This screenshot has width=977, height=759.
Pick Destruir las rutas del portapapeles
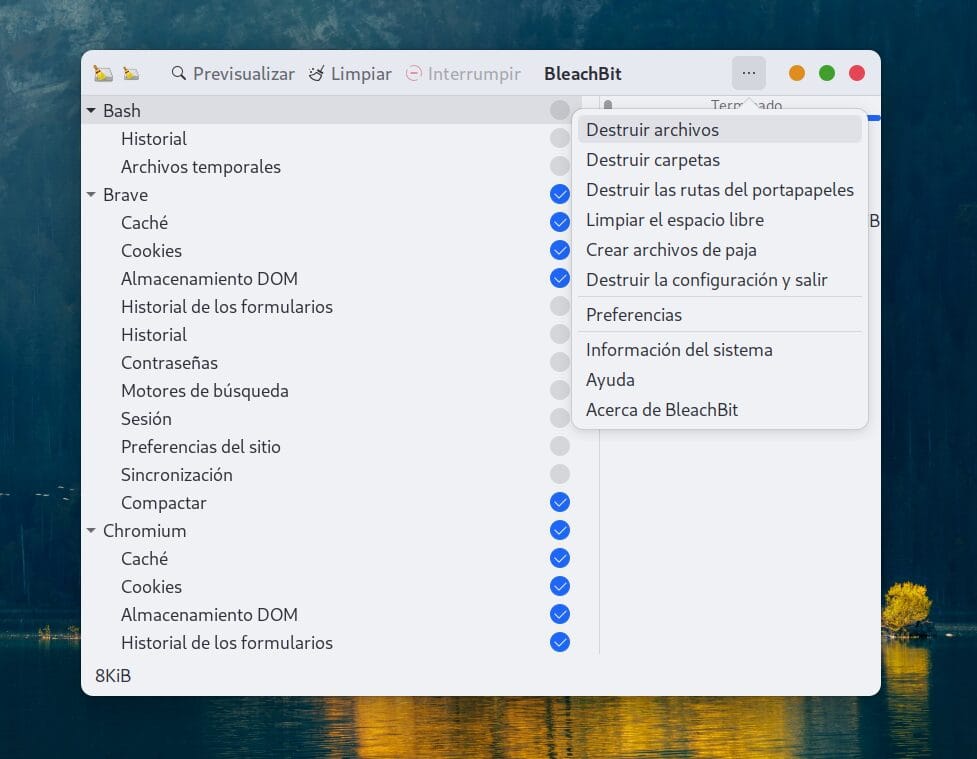pyautogui.click(x=720, y=189)
